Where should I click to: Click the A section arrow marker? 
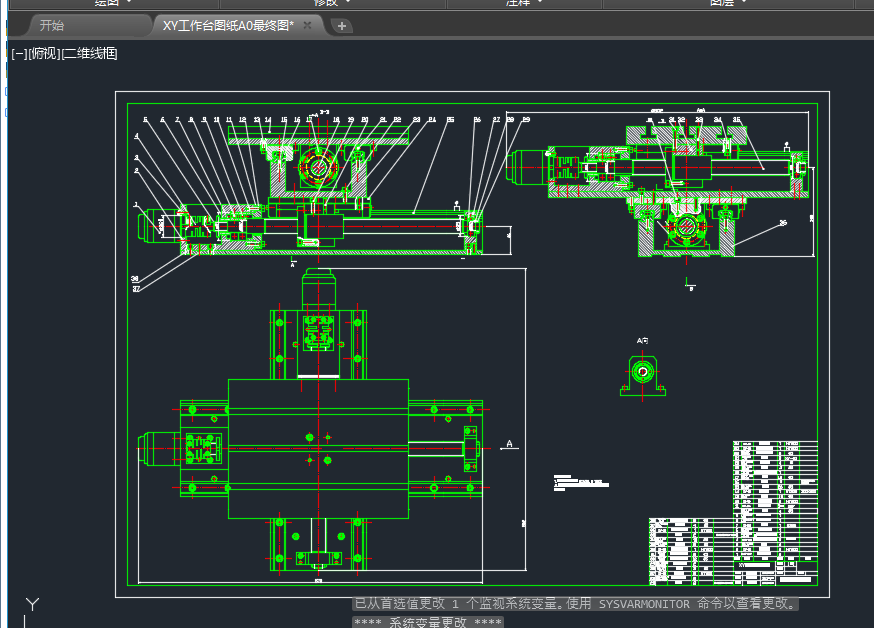(x=509, y=445)
